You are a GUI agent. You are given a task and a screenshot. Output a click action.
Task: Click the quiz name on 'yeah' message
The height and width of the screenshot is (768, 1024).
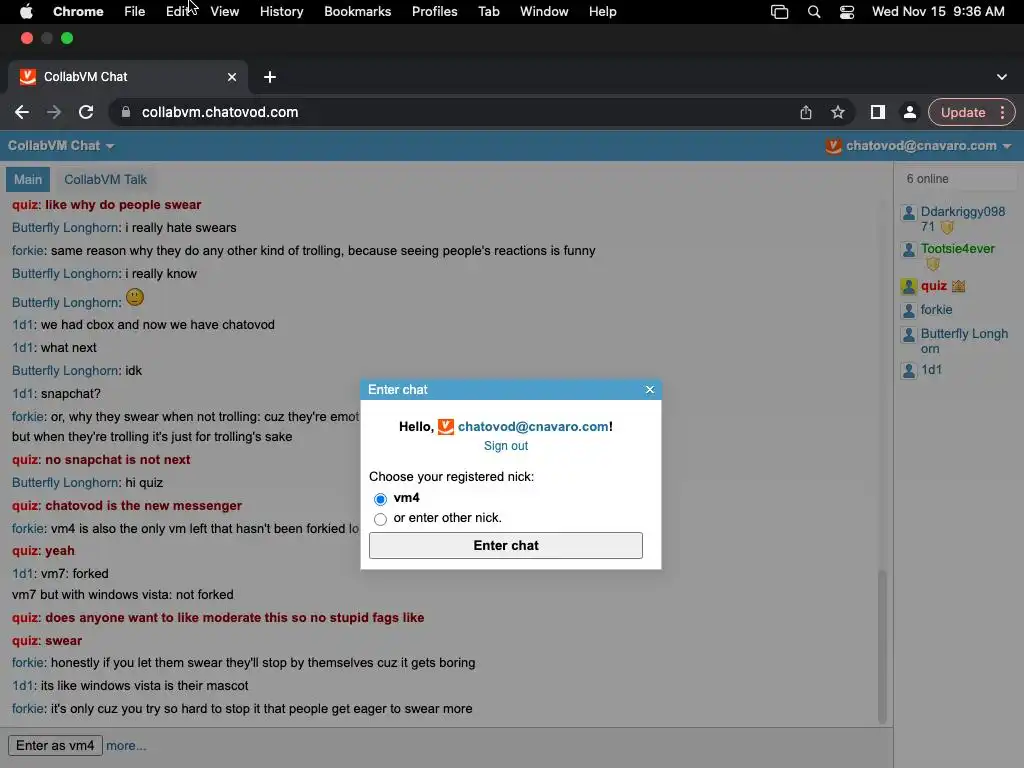tap(25, 551)
